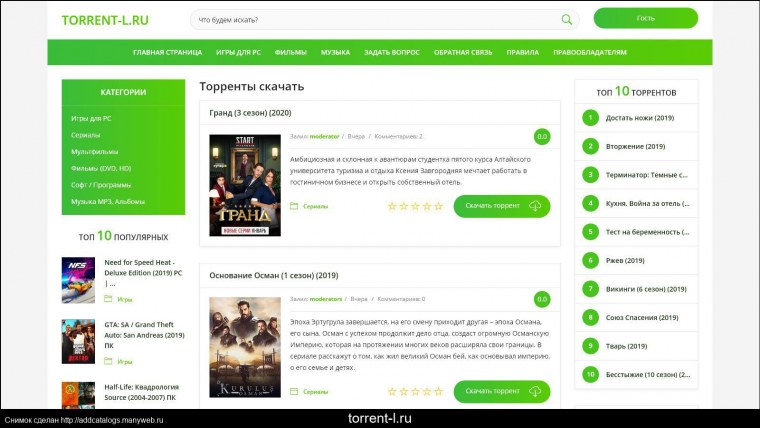This screenshot has height=428, width=760.
Task: Click the Гранд poster thumbnail
Action: point(245,185)
